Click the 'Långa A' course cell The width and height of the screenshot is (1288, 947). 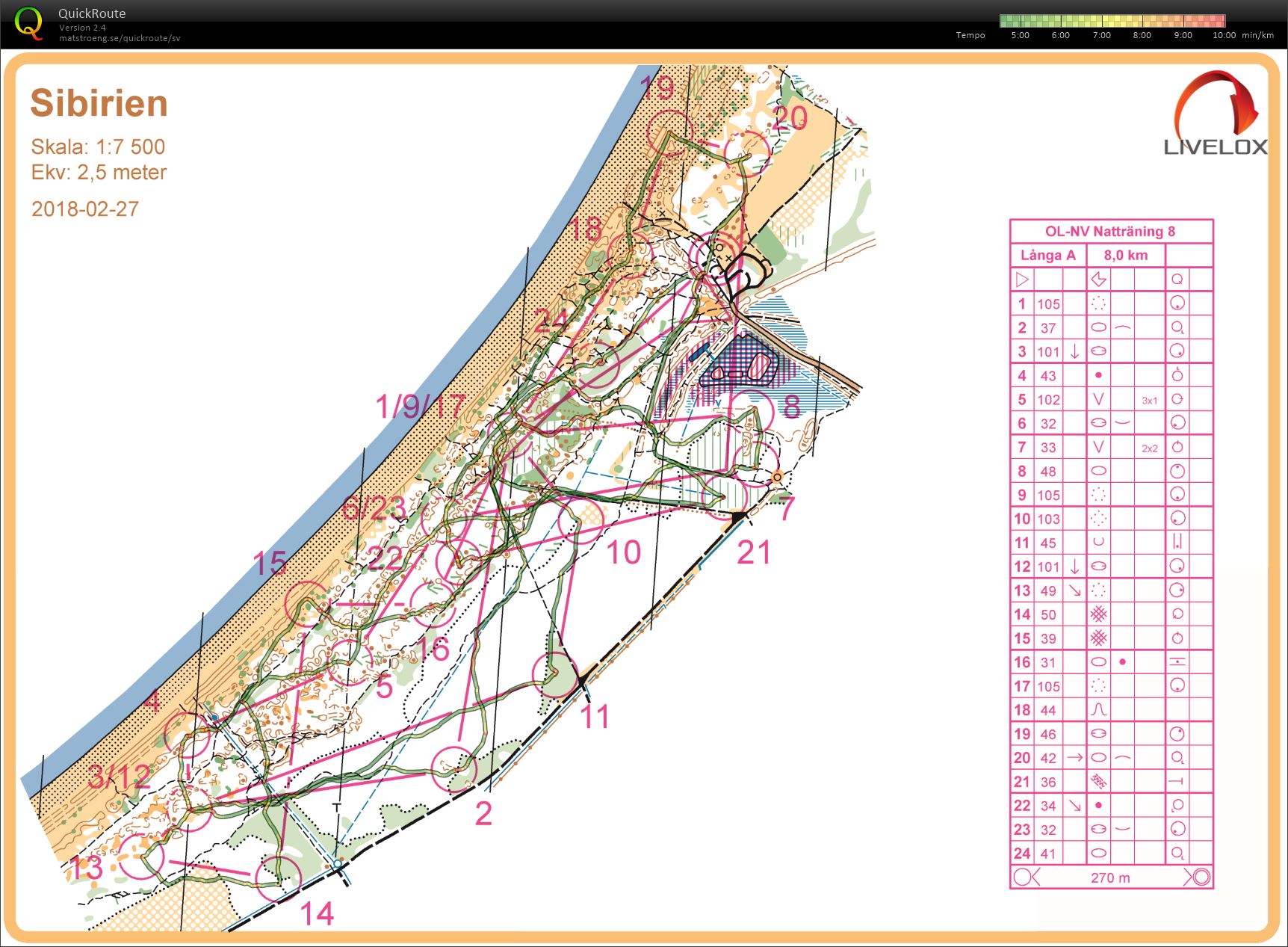pyautogui.click(x=1048, y=255)
